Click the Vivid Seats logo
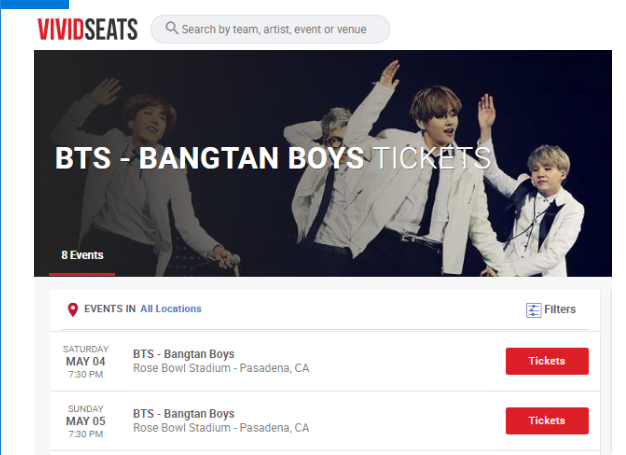 87,29
